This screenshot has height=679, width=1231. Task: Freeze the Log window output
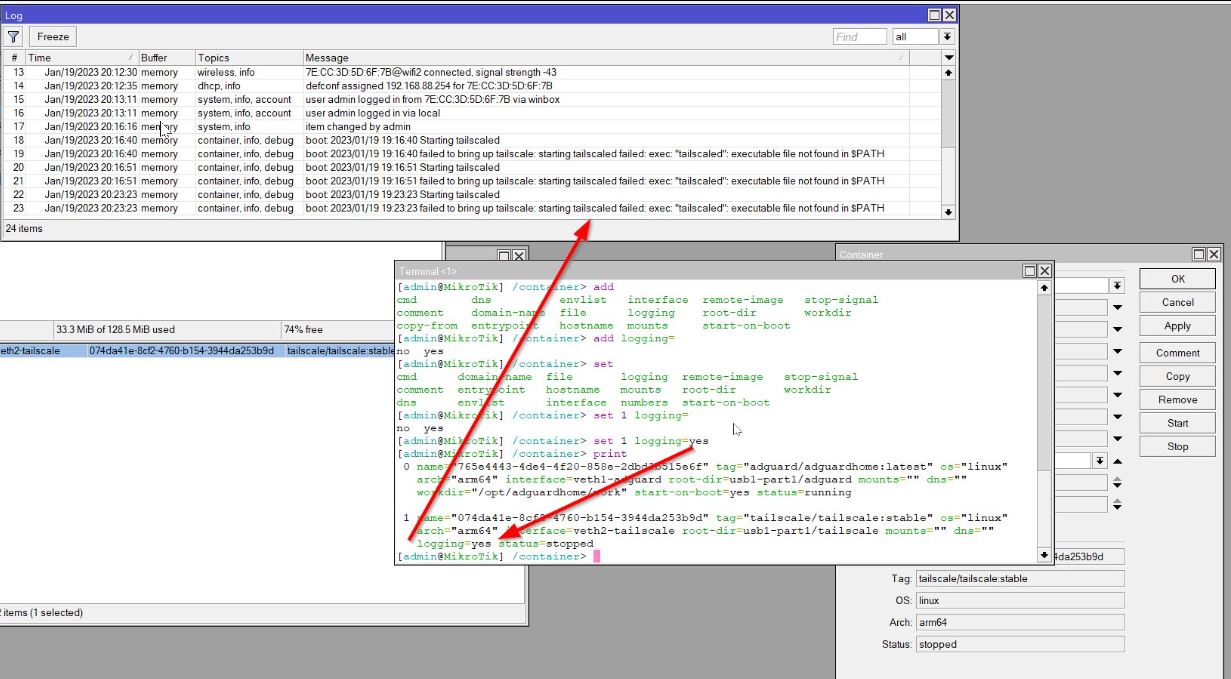pos(54,36)
